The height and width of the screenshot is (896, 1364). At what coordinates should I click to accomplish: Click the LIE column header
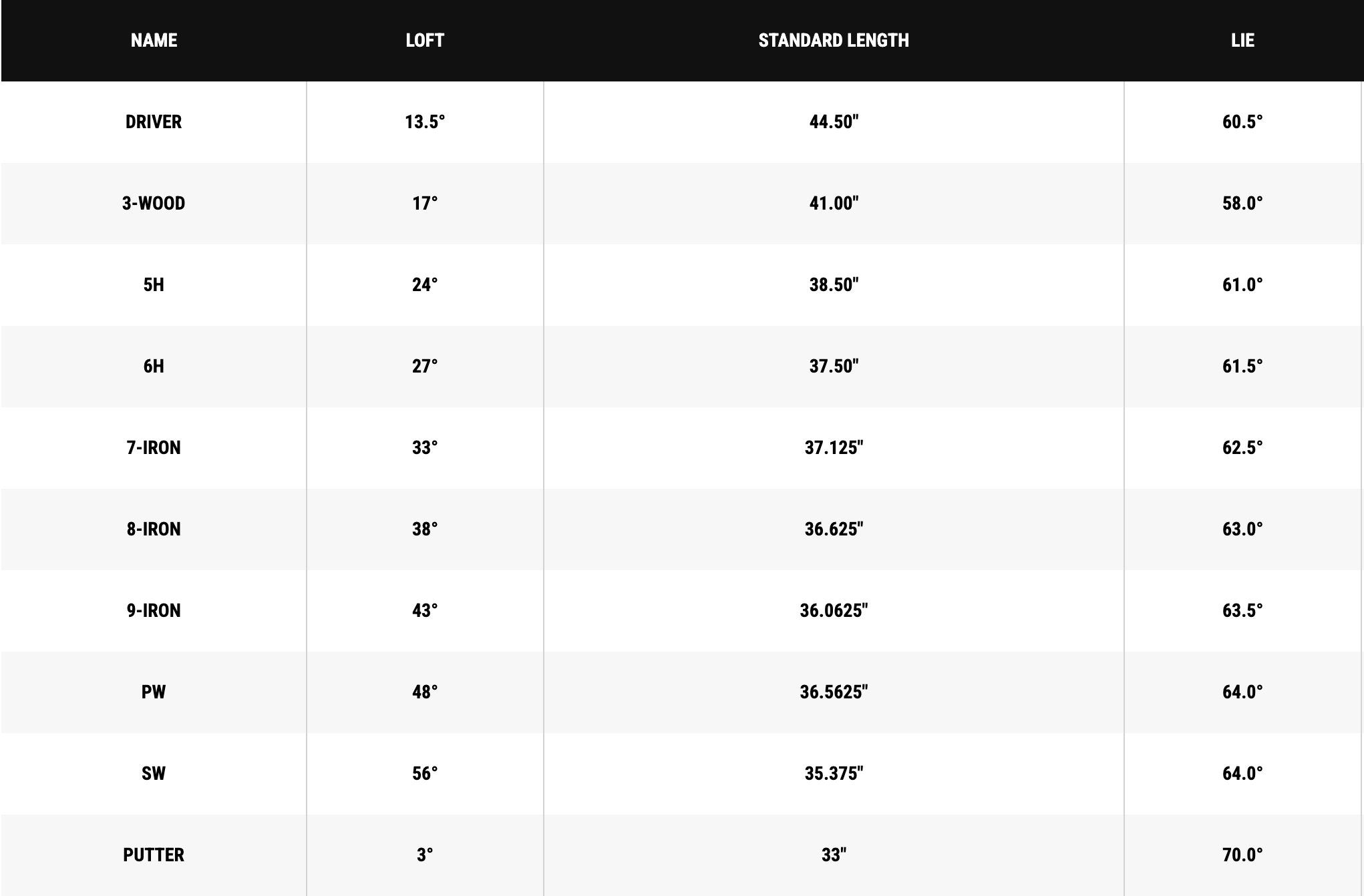pyautogui.click(x=1242, y=40)
